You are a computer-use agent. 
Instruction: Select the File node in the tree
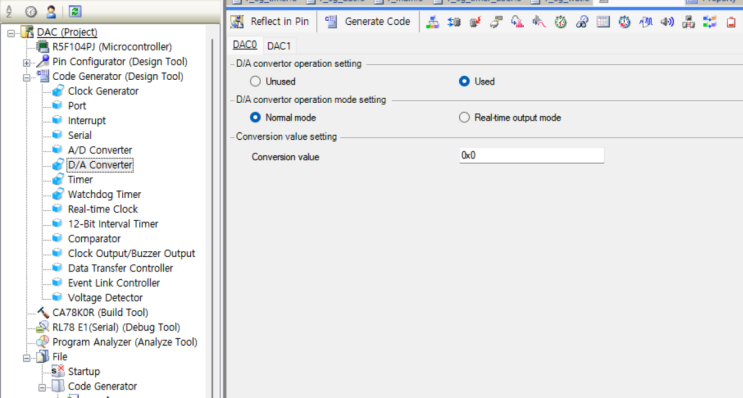pyautogui.click(x=60, y=356)
